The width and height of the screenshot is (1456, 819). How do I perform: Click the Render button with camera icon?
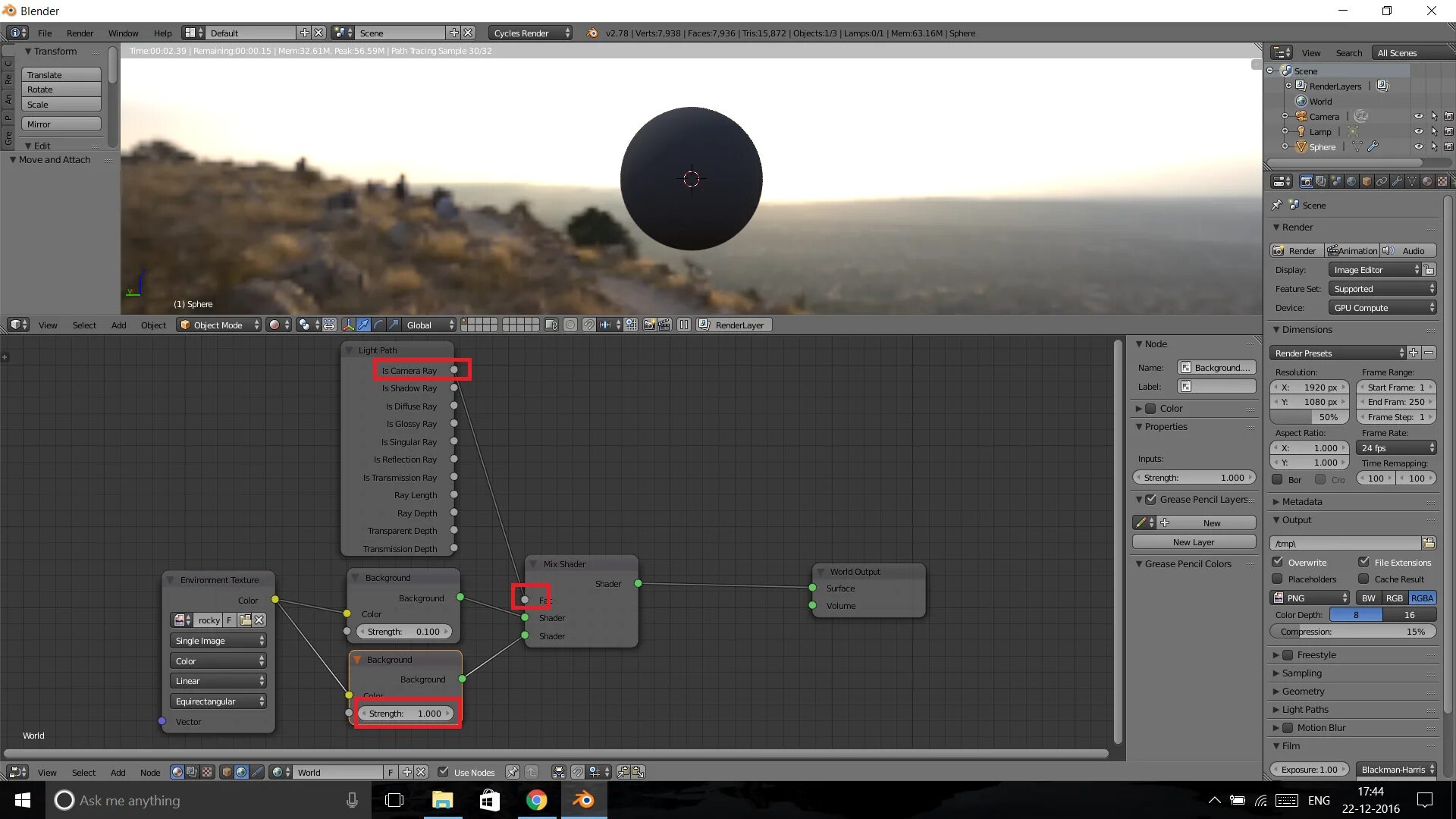click(1297, 250)
